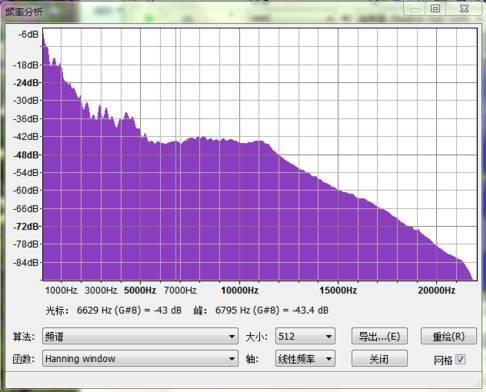486x392 pixels.
Task: Click the -42dB label on vertical axis
Action: (26, 137)
